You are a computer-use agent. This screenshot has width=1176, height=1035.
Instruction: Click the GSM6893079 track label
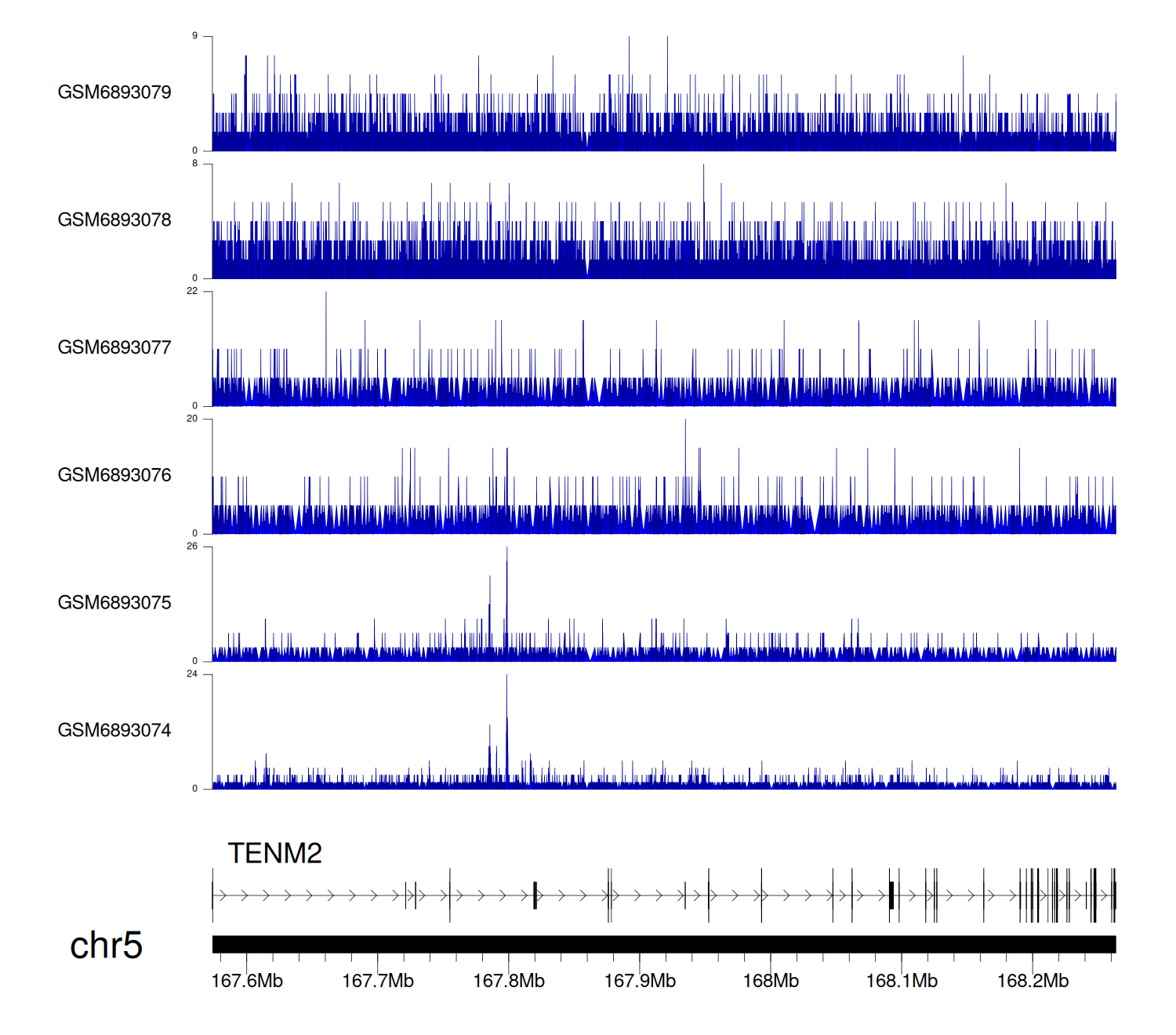pyautogui.click(x=114, y=93)
